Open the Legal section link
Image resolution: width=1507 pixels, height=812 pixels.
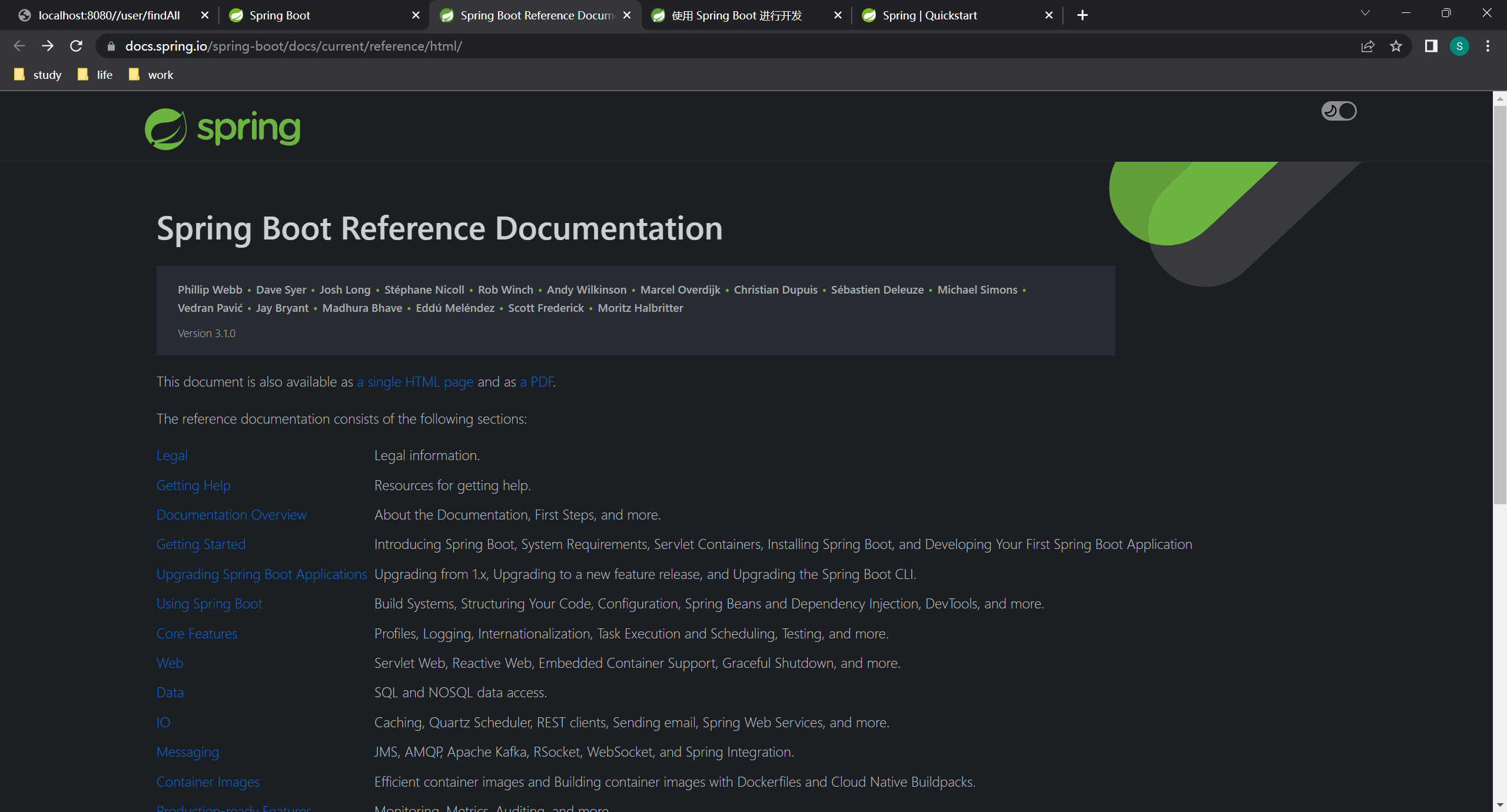(172, 455)
